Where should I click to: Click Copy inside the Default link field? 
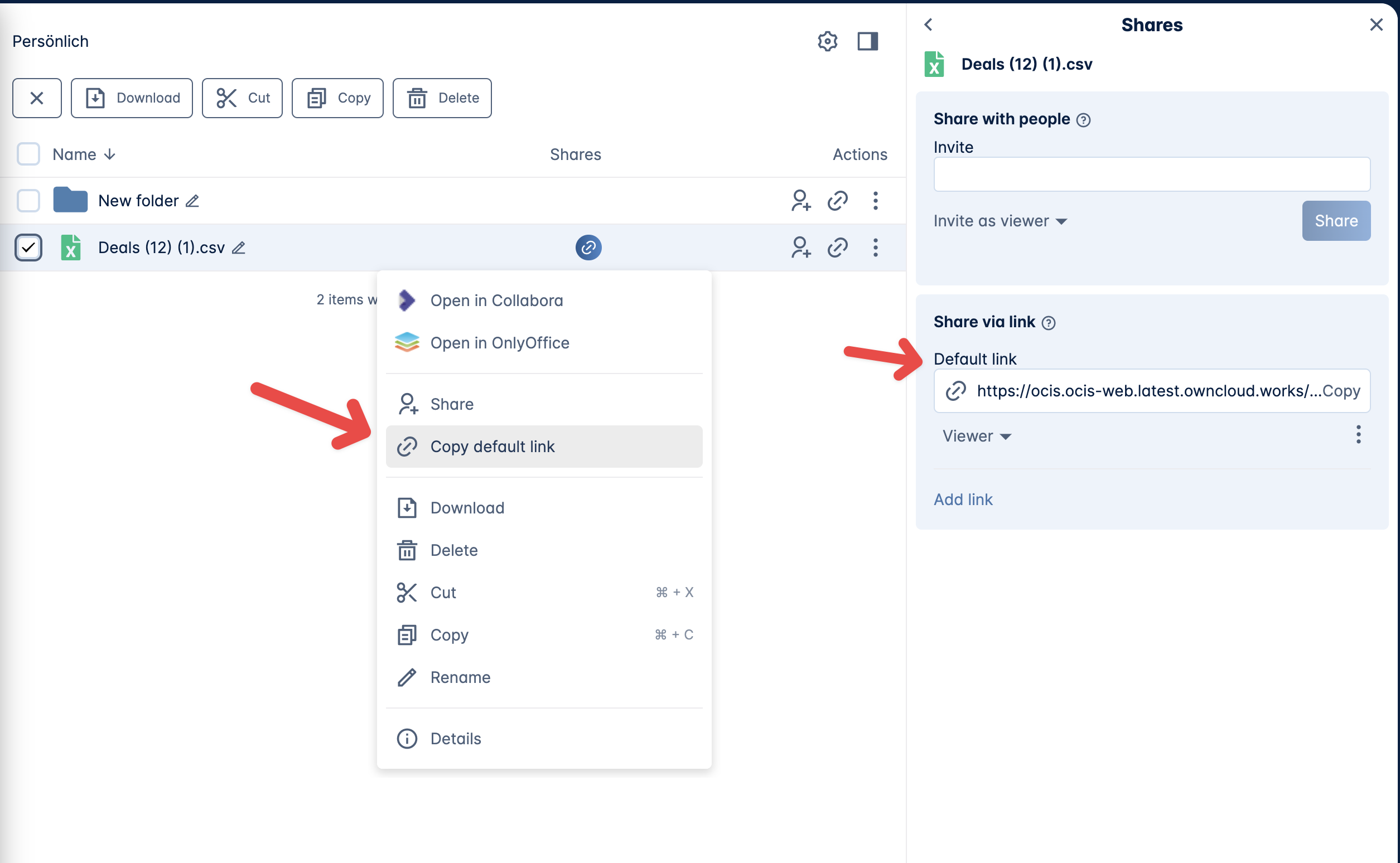(1343, 391)
